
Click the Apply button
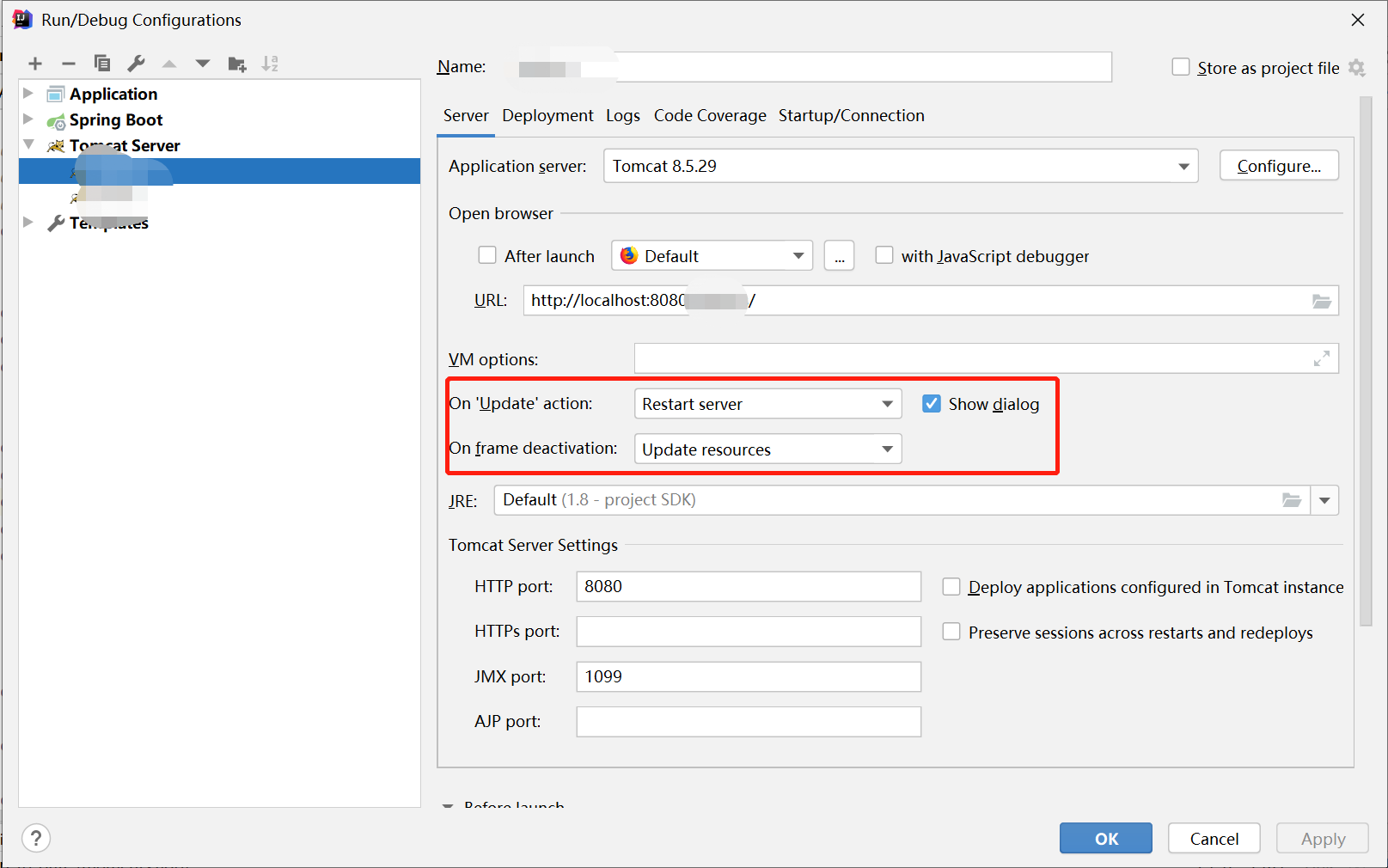coord(1323,838)
